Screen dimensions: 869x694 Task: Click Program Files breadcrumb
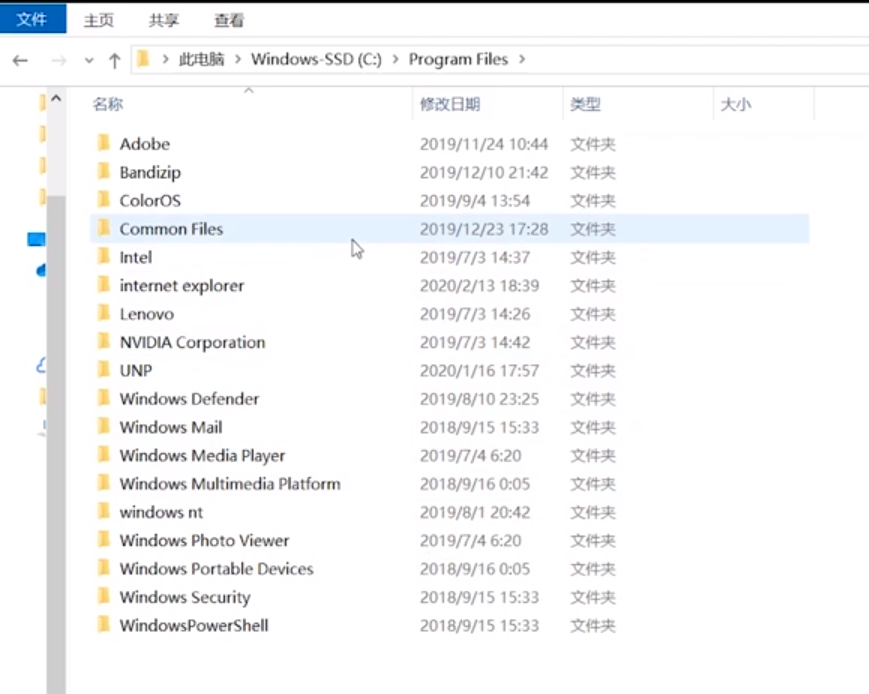point(458,59)
